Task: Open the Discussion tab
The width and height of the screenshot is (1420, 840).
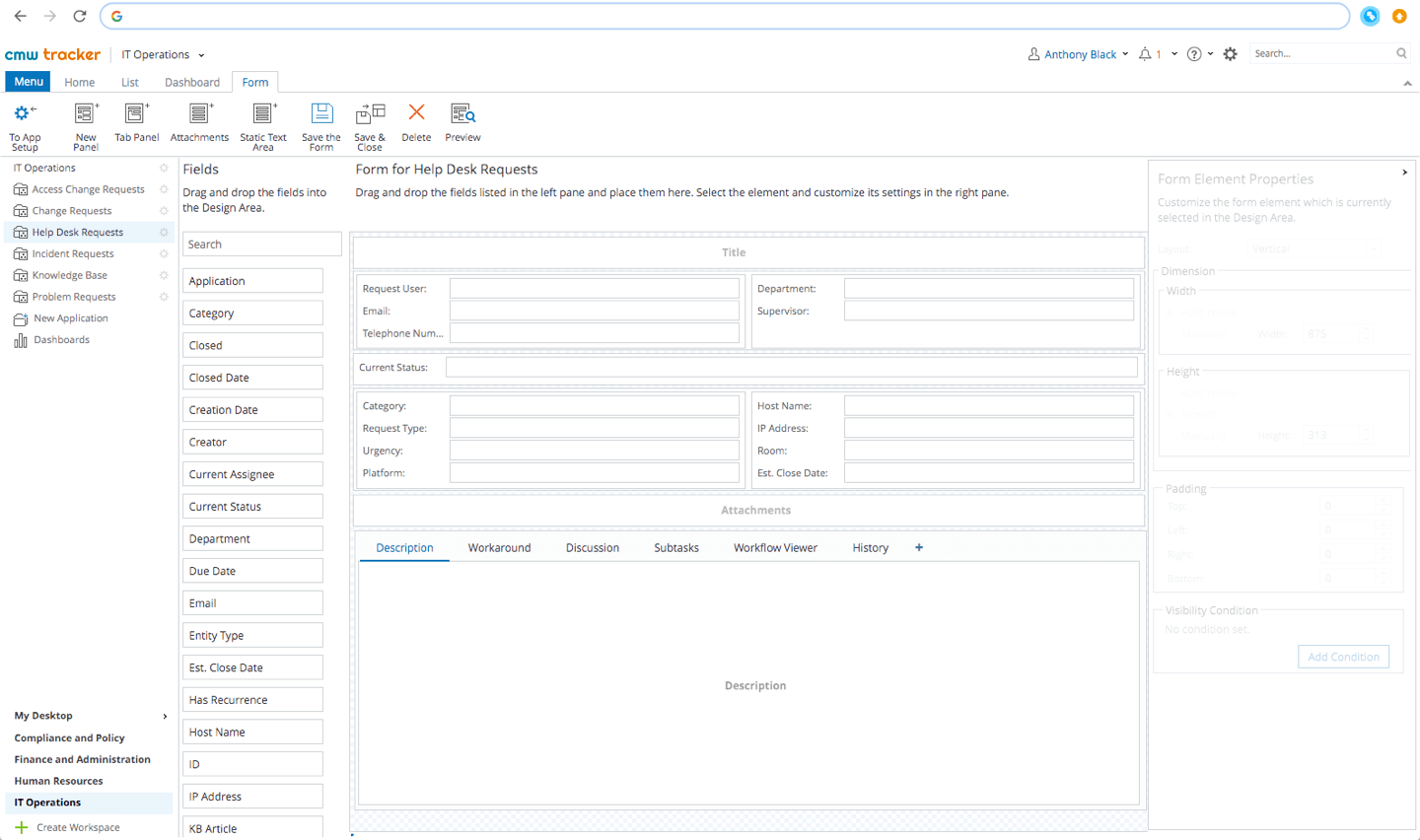Action: point(593,548)
